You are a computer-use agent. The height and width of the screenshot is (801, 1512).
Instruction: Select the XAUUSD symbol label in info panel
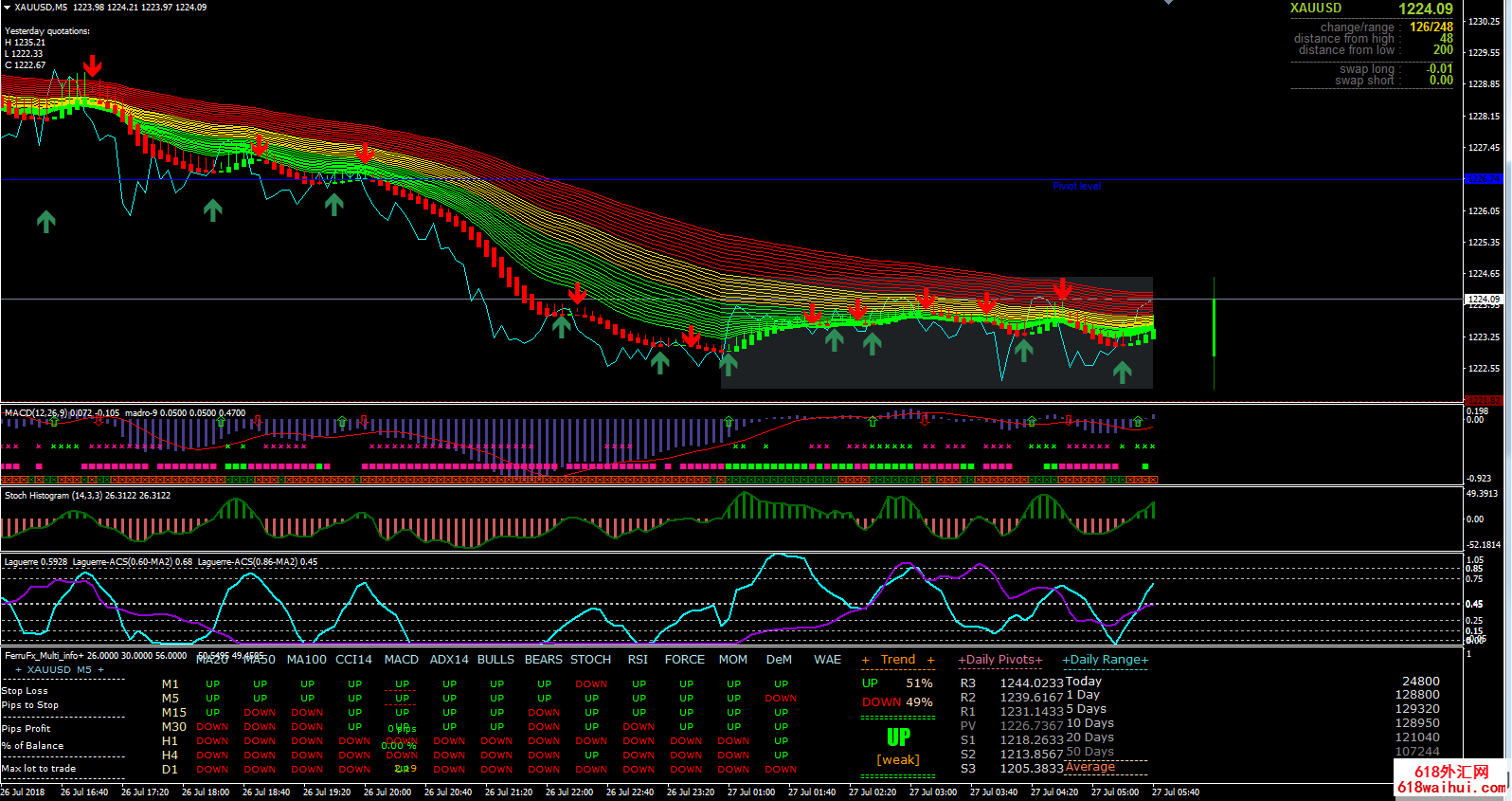[1316, 8]
